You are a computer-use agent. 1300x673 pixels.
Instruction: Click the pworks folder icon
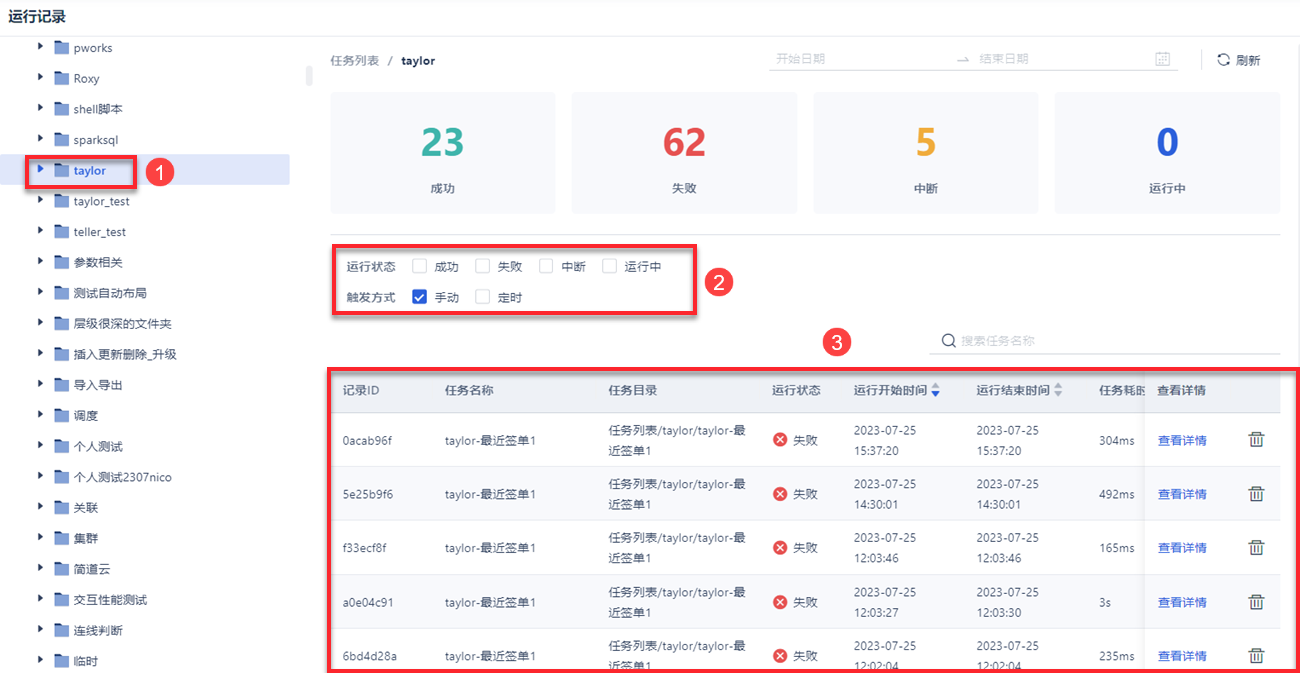click(61, 48)
